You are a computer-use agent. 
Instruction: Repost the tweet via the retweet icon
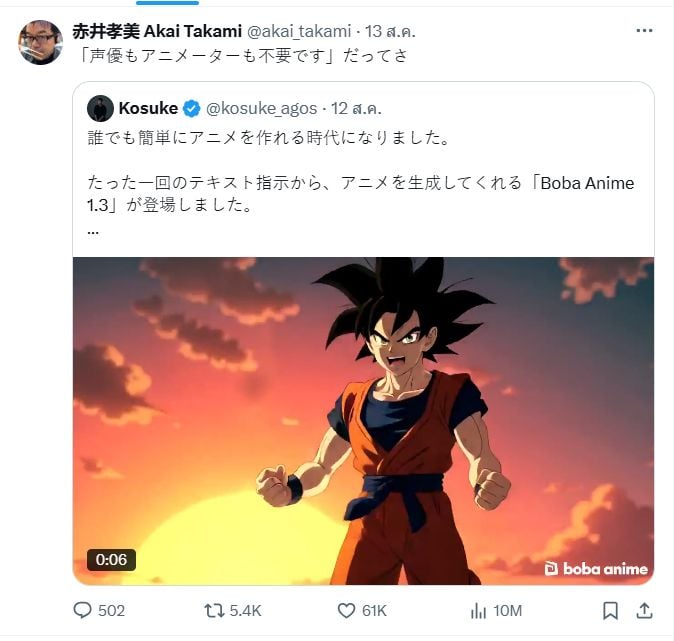point(214,611)
